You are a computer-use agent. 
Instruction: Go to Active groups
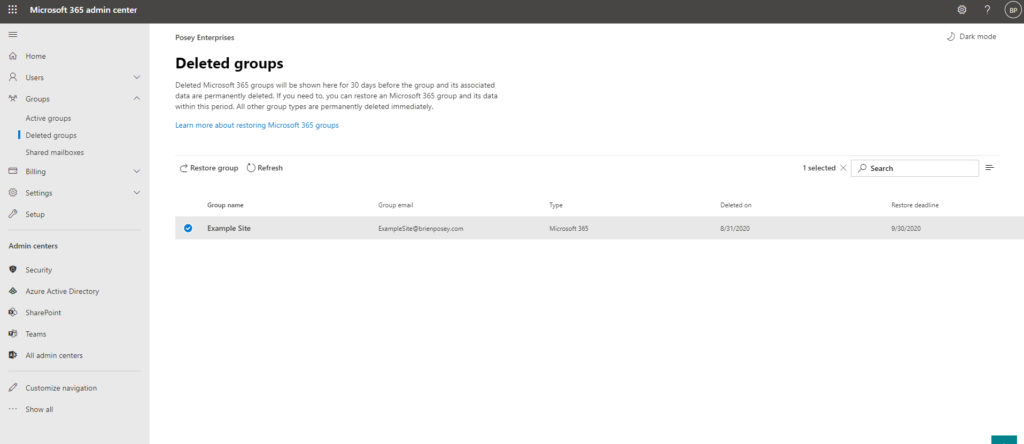(x=48, y=118)
